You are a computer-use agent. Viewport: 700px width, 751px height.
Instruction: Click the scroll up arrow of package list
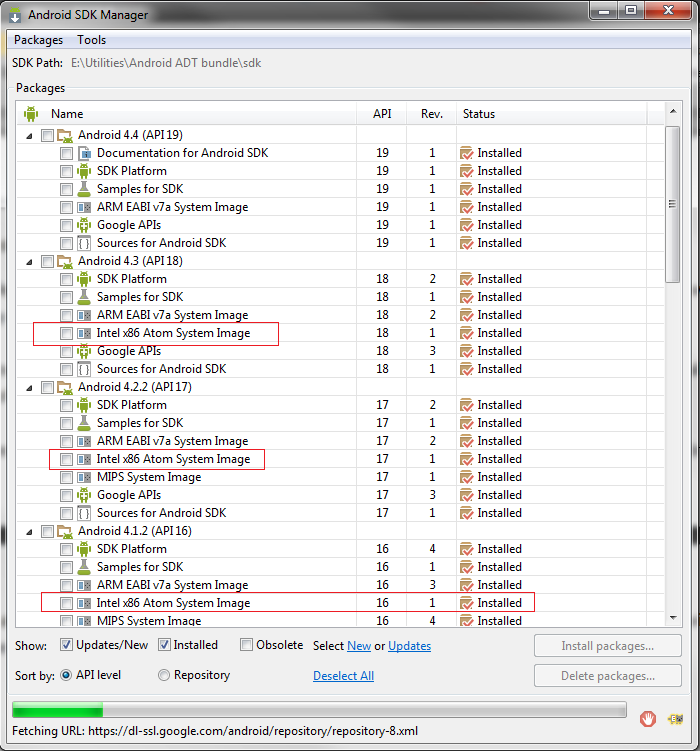pos(673,112)
